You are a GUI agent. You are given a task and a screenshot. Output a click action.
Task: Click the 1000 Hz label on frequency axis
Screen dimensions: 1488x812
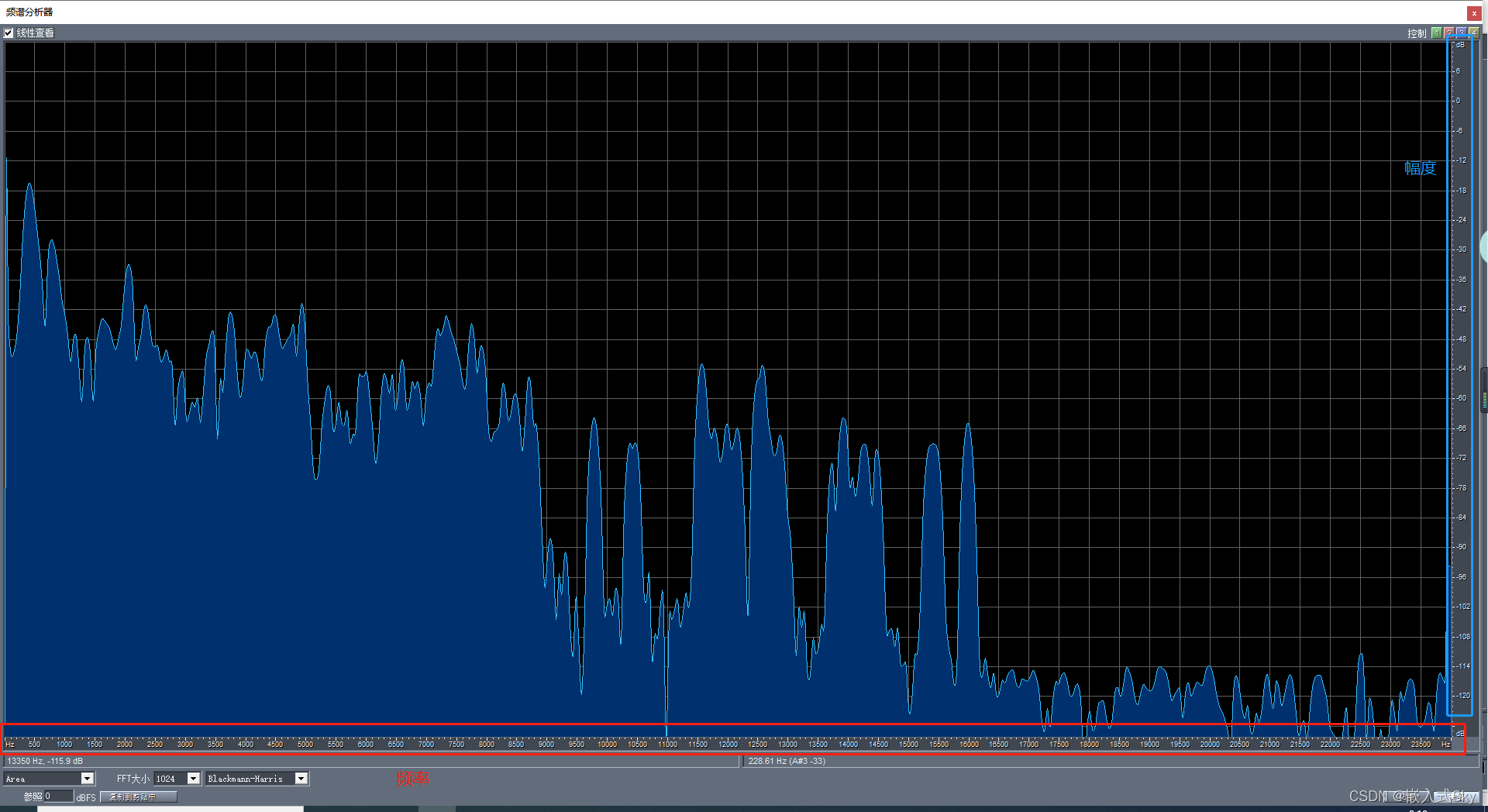(64, 744)
